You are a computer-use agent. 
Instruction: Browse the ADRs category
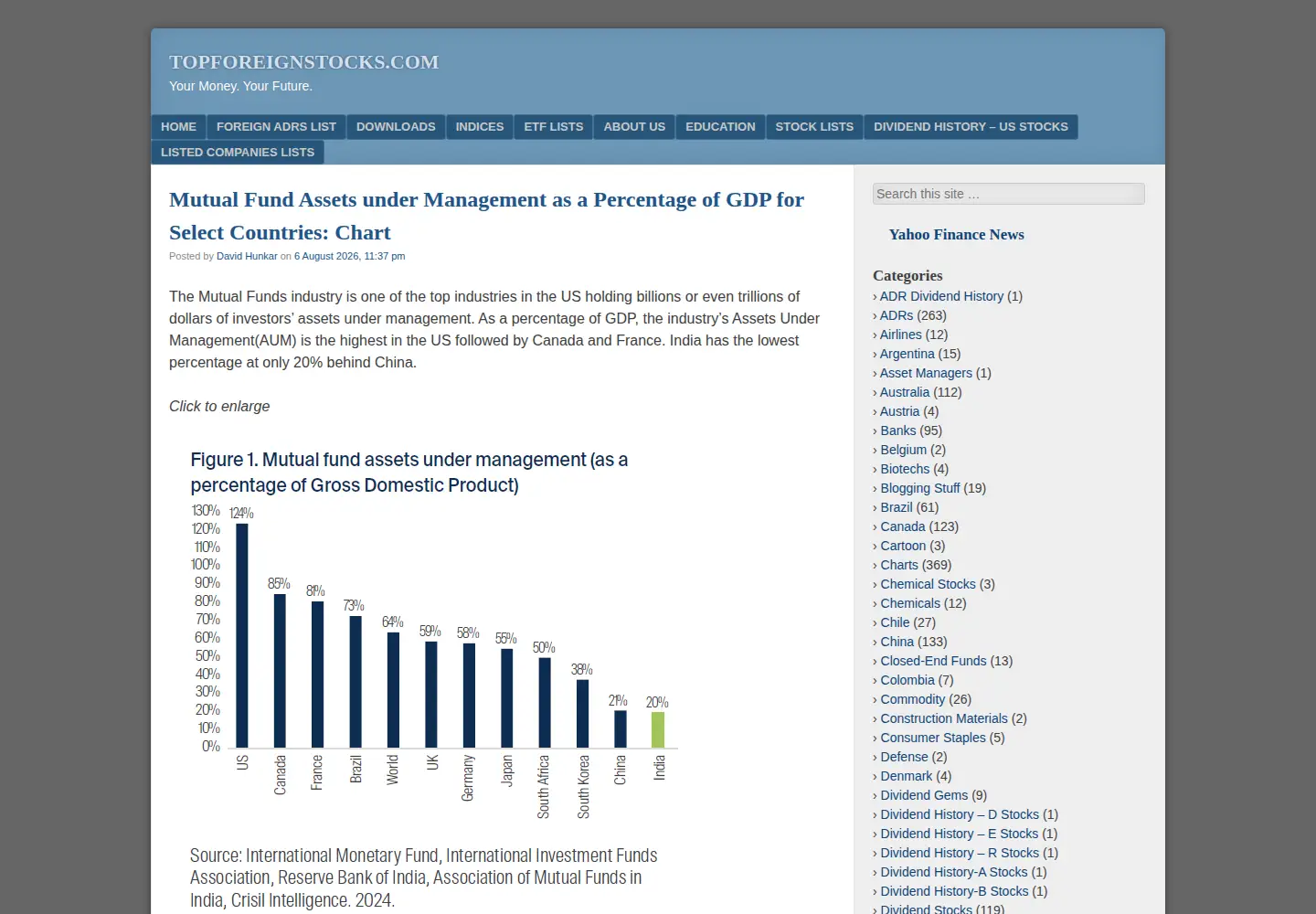tap(897, 315)
